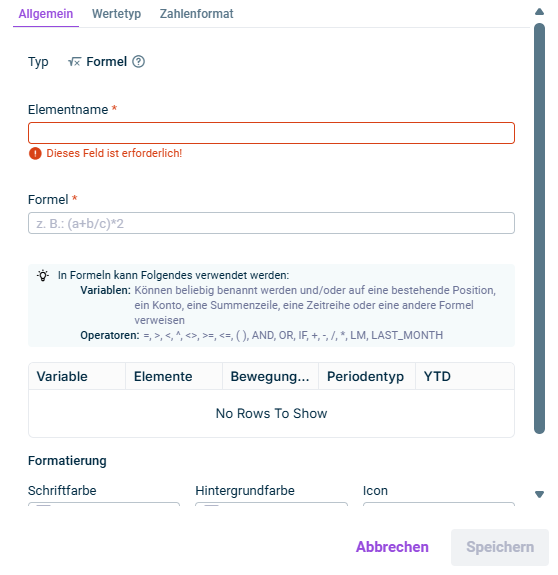558x575 pixels.
Task: Open the Schriftfarbe color picker
Action: (104, 504)
